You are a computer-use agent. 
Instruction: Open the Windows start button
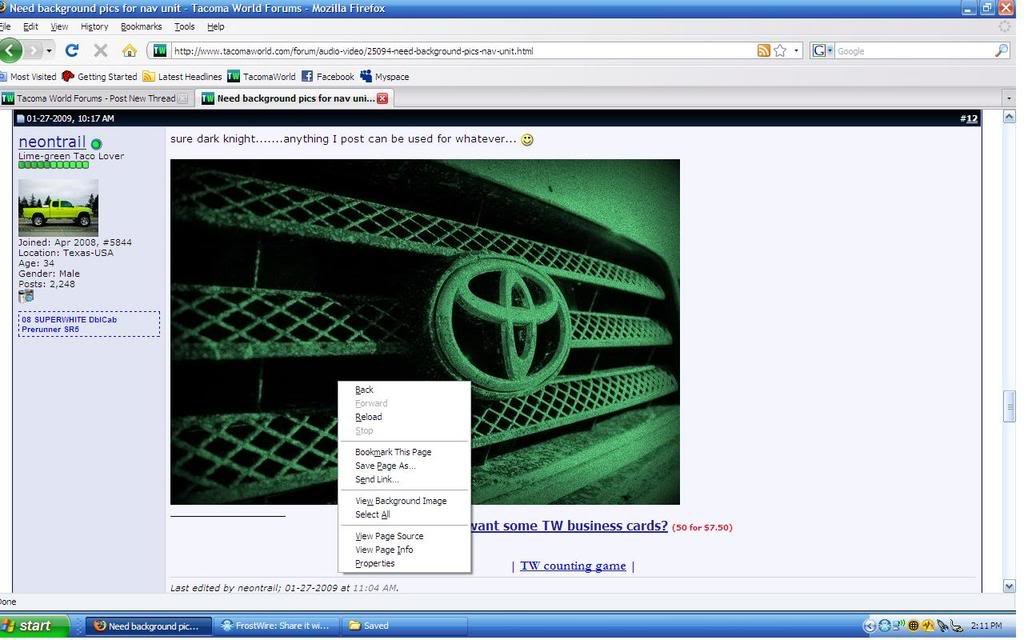click(34, 626)
